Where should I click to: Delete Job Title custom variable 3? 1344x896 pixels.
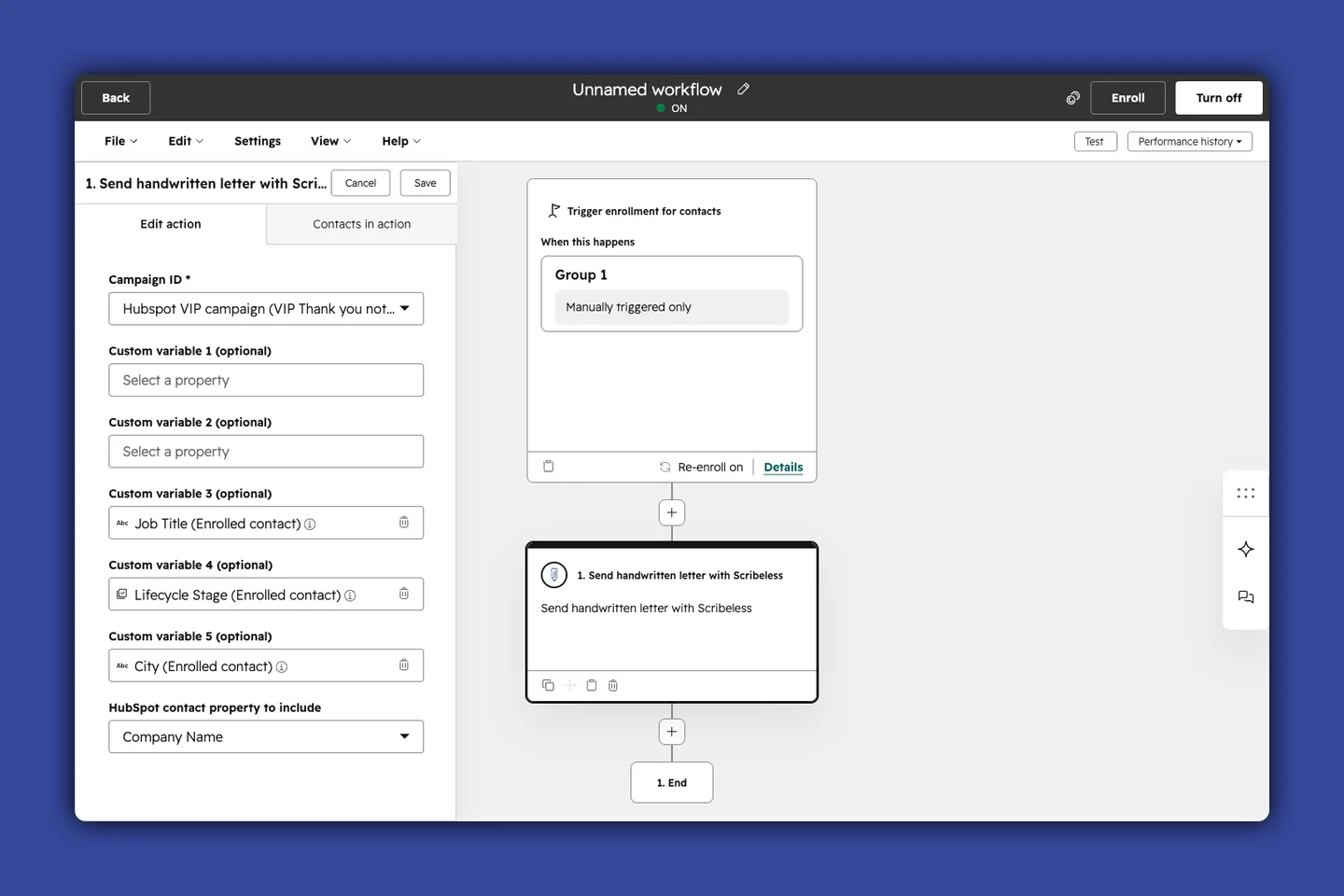(404, 523)
